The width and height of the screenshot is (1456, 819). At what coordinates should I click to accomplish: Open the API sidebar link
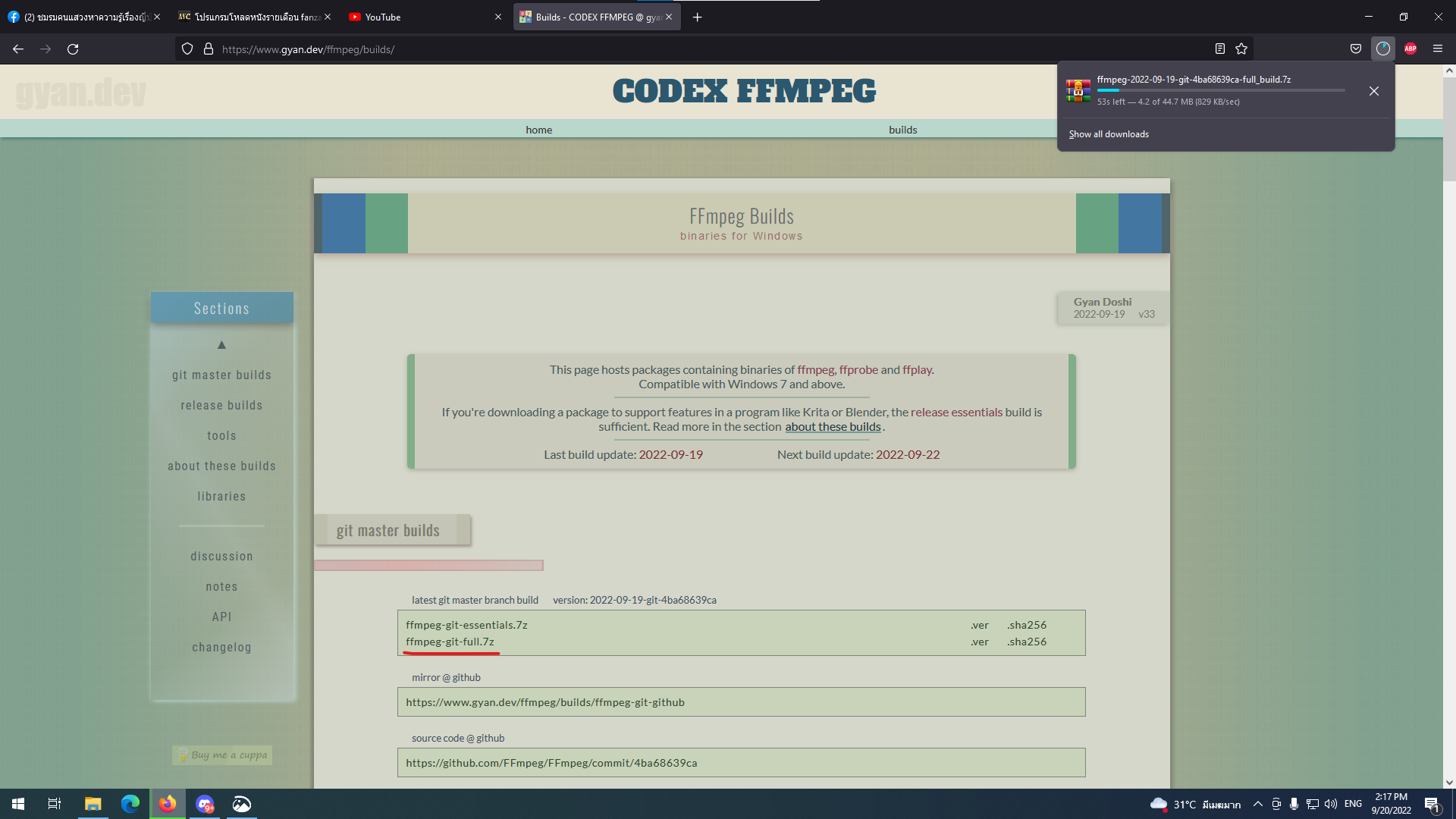pos(221,617)
